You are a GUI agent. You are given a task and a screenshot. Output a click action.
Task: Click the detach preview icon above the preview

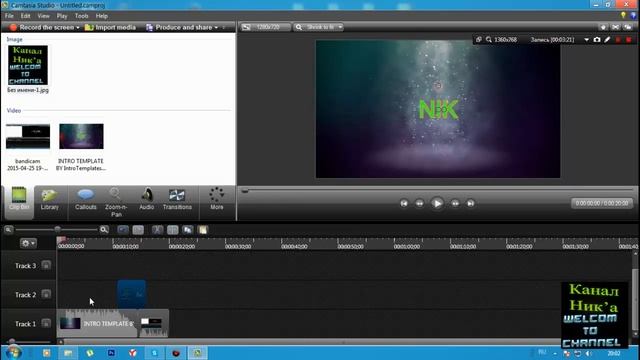(628, 27)
